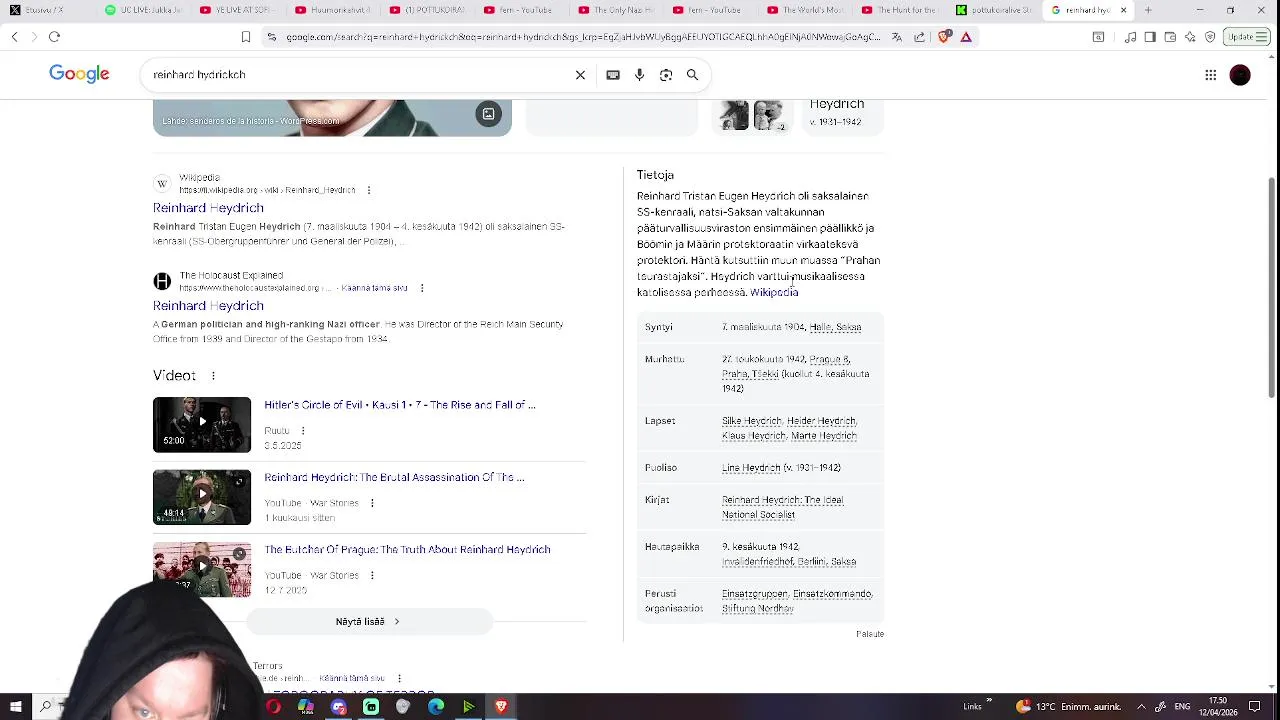The width and height of the screenshot is (1280, 720).
Task: Open the Halle, Saksa birthplace link
Action: (x=835, y=327)
